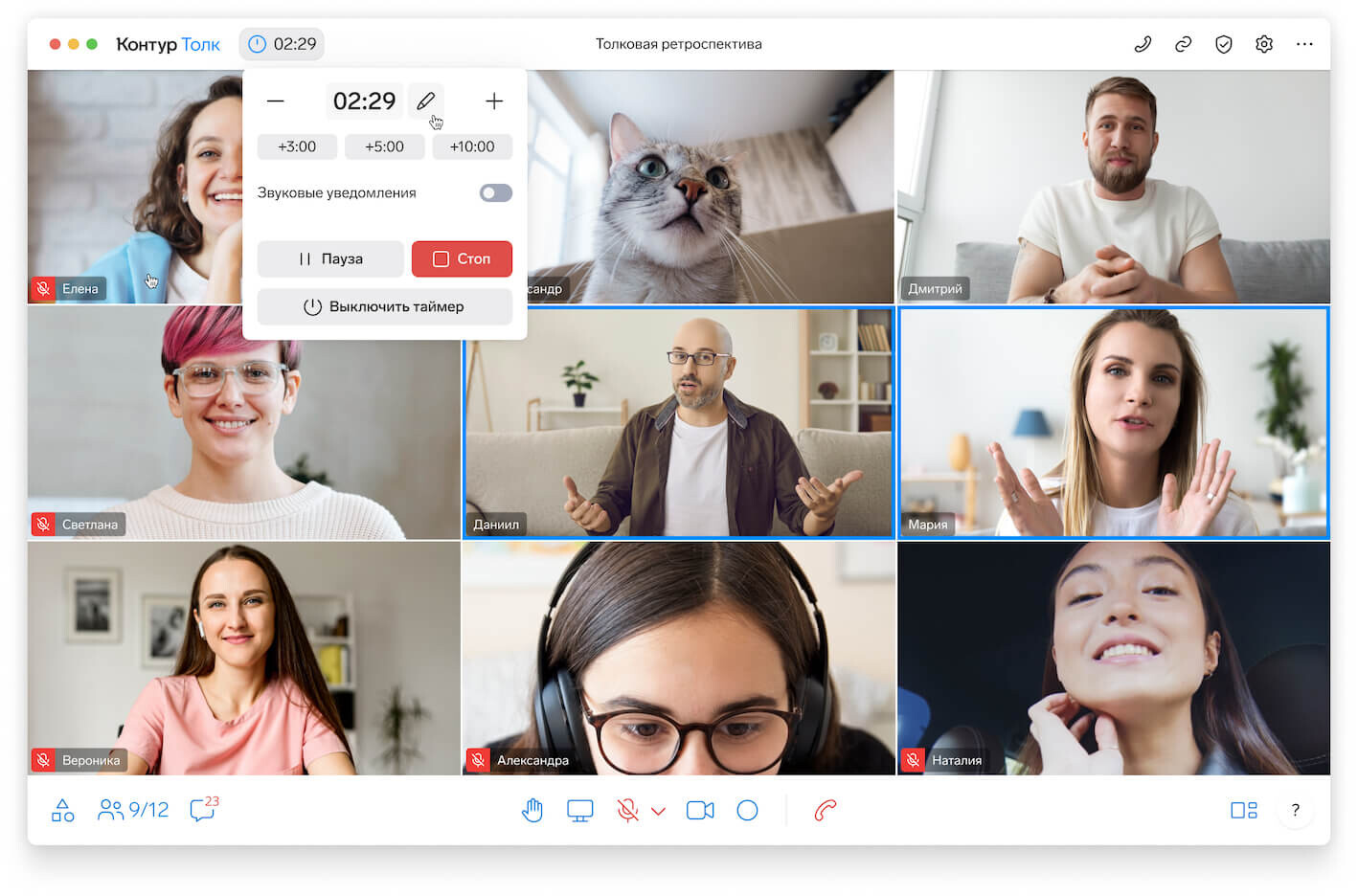Image resolution: width=1358 pixels, height=896 pixels.
Task: Click meeting title Толковая ретроспектива
Action: click(679, 44)
